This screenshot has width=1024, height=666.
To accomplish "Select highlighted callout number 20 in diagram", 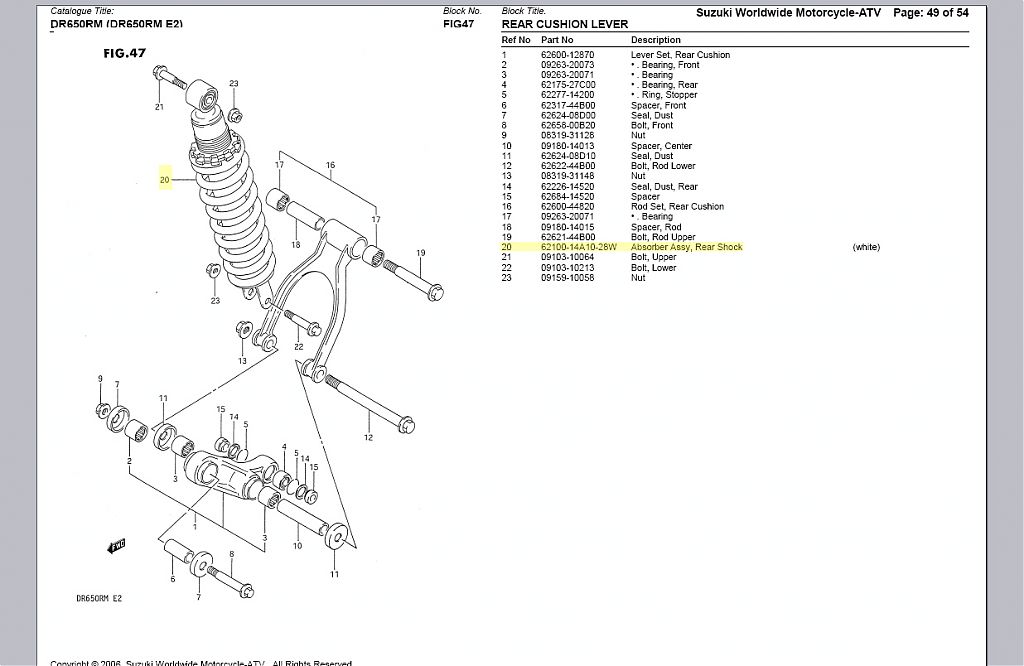I will pyautogui.click(x=165, y=180).
